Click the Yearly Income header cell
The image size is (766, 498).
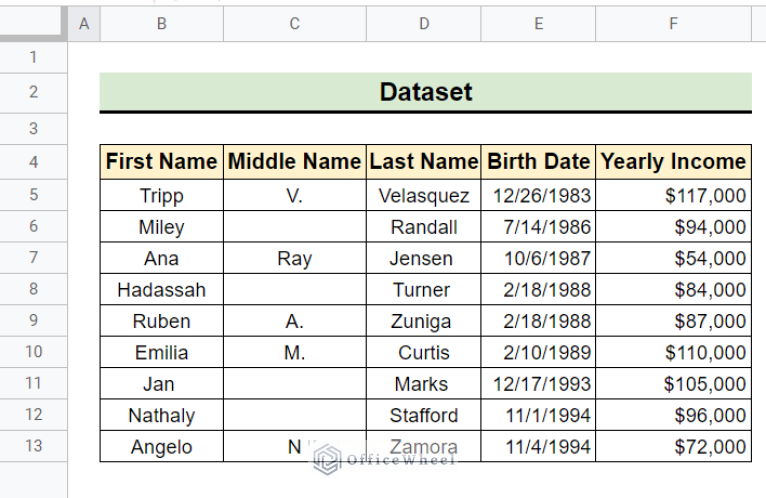[673, 162]
